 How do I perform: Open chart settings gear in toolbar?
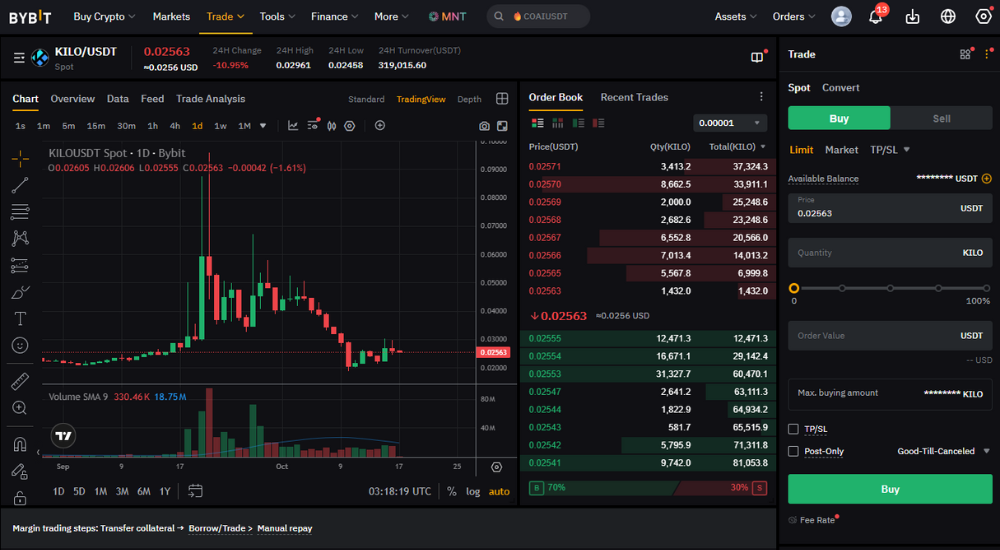pos(349,126)
